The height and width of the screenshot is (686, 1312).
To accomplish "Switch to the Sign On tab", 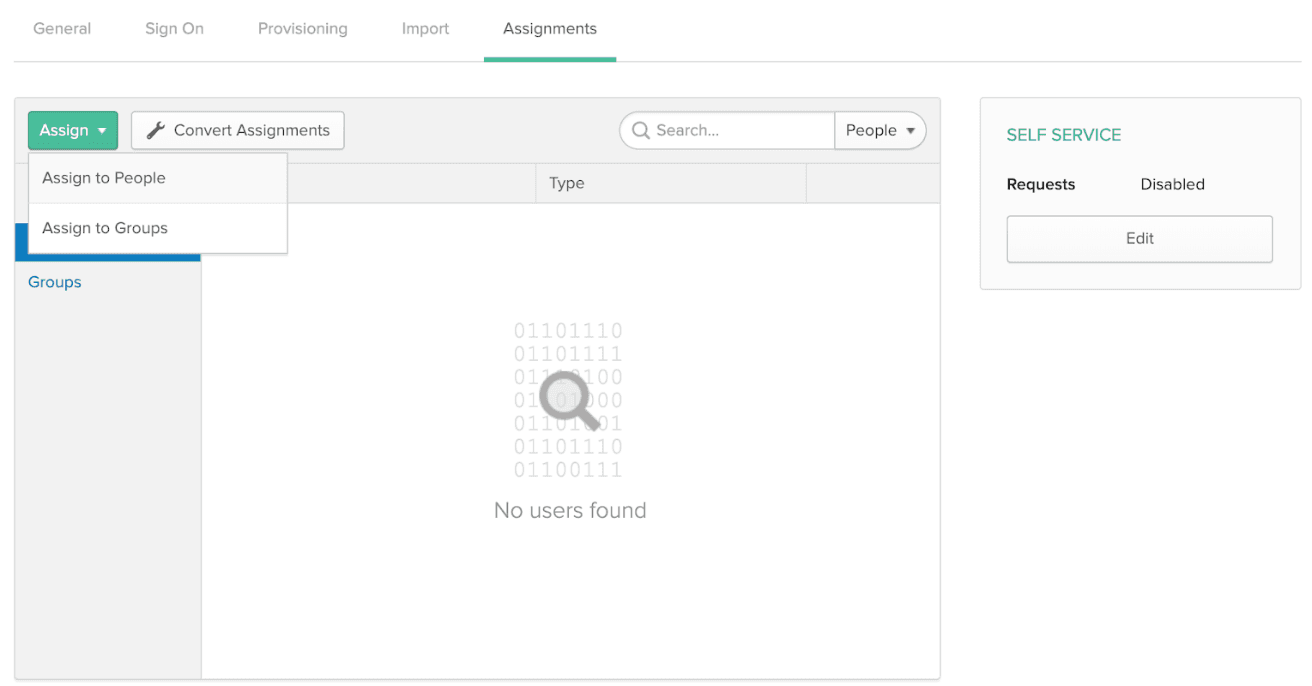I will (174, 28).
